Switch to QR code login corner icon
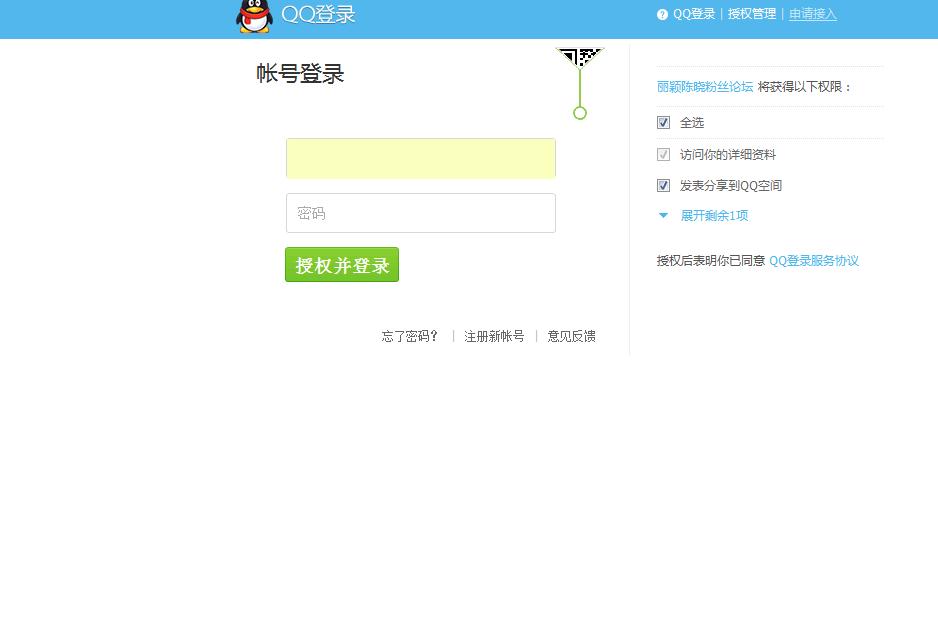This screenshot has width=938, height=637. pos(580,57)
